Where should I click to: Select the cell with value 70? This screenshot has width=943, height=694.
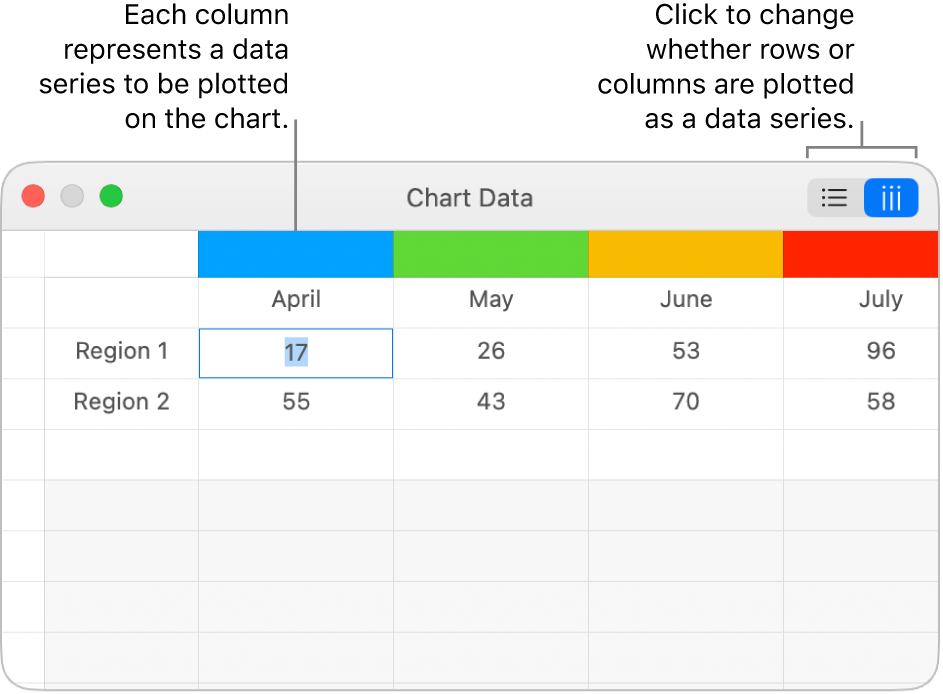point(685,402)
